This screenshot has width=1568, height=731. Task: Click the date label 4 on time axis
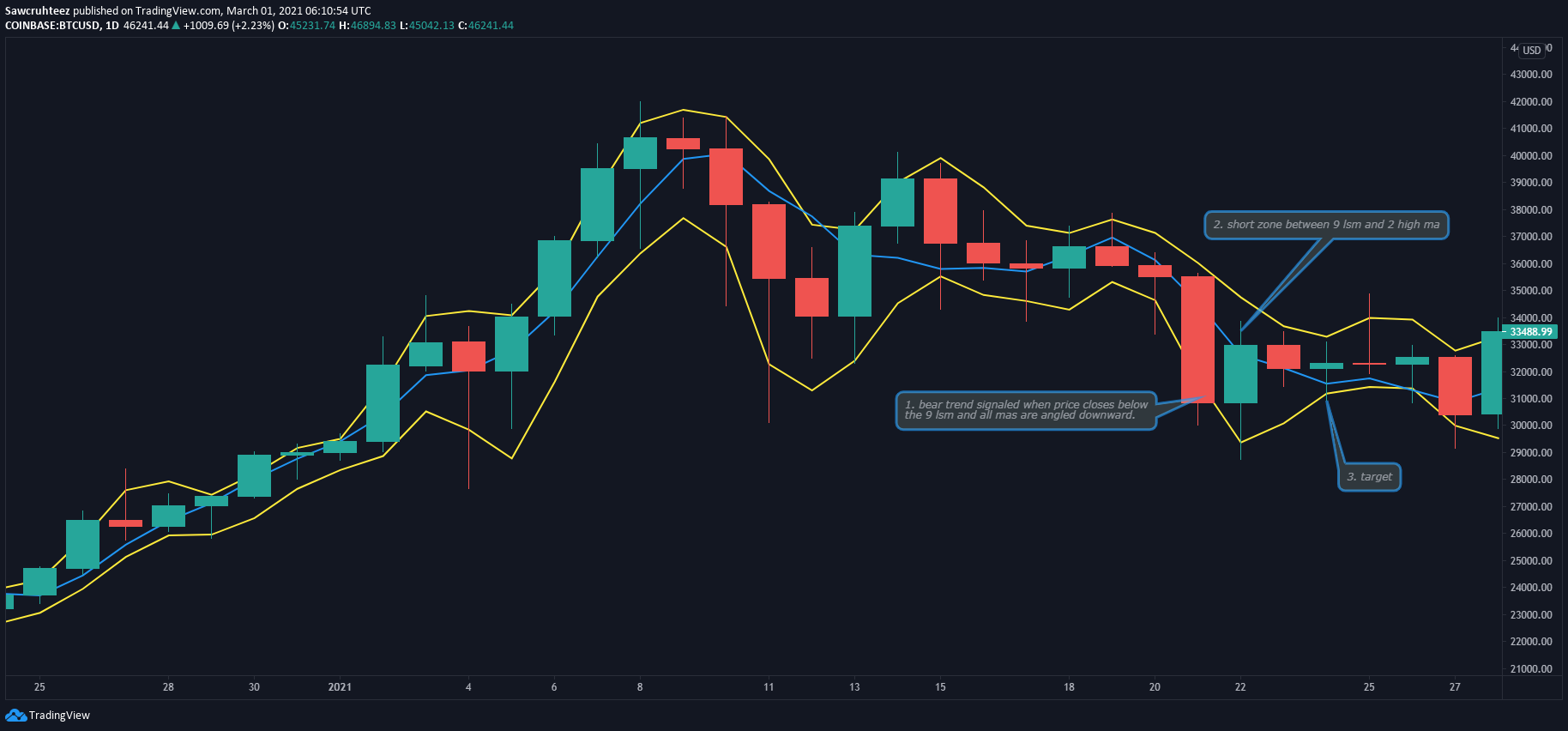[x=468, y=687]
